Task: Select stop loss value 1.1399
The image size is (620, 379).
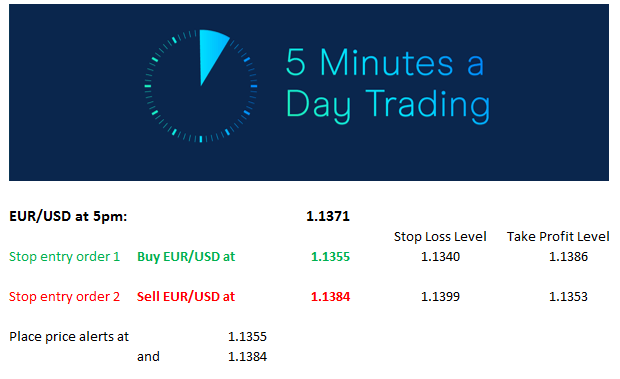Action: [x=440, y=296]
